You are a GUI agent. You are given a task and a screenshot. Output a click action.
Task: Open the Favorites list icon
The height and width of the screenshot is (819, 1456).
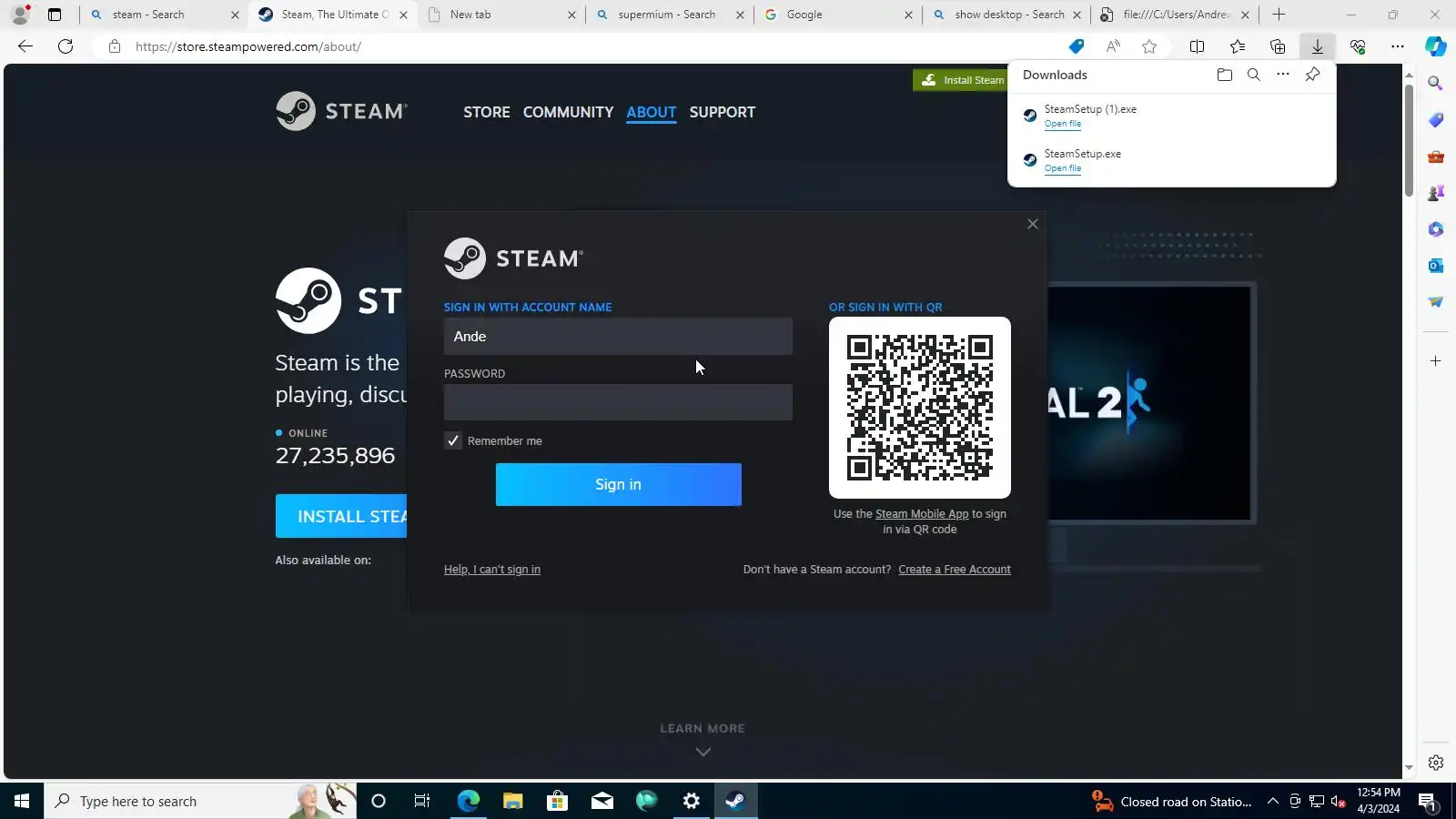click(1238, 46)
